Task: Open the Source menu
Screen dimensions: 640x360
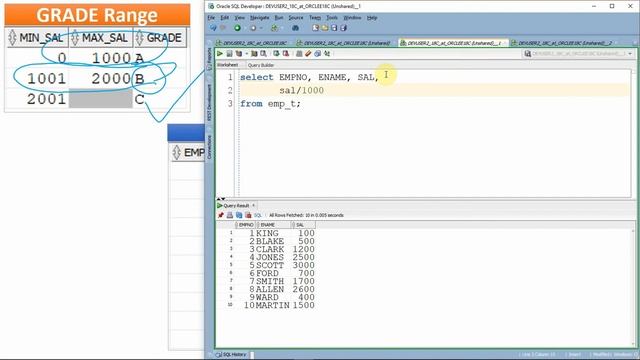Action: pyautogui.click(x=296, y=18)
